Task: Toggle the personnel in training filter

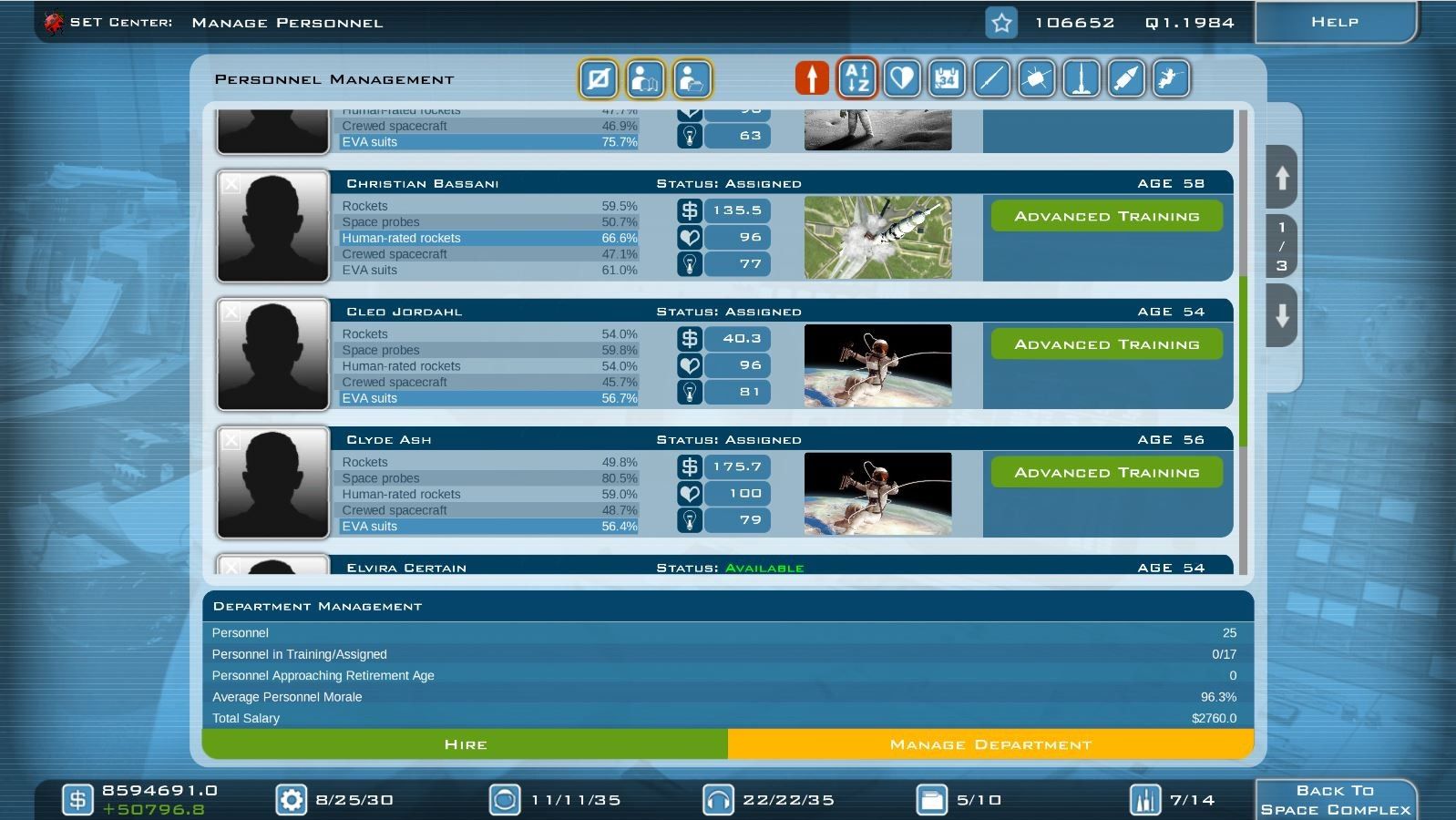Action: point(646,79)
